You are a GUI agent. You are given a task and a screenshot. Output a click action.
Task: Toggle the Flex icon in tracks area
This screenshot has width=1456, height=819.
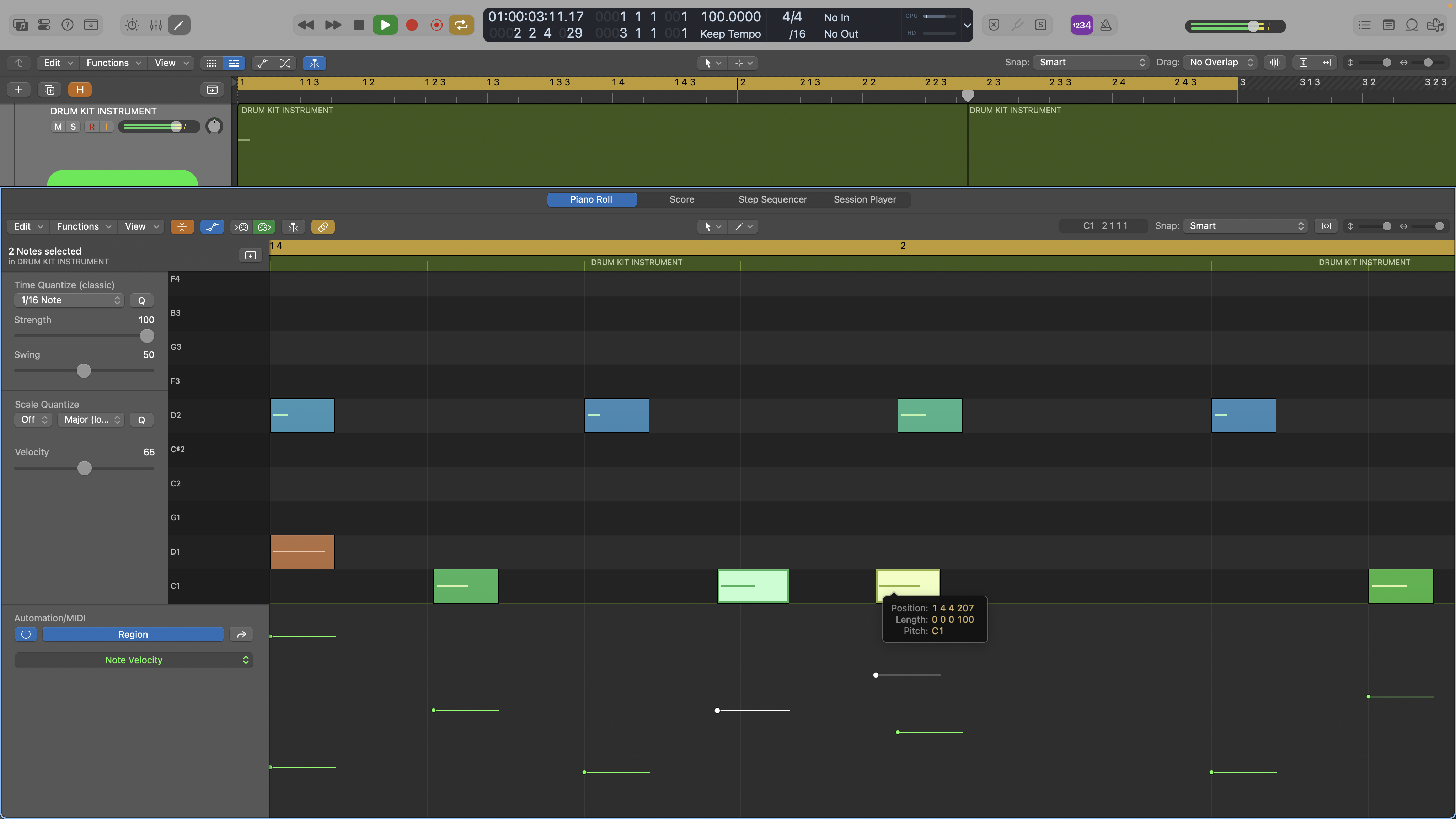[285, 63]
